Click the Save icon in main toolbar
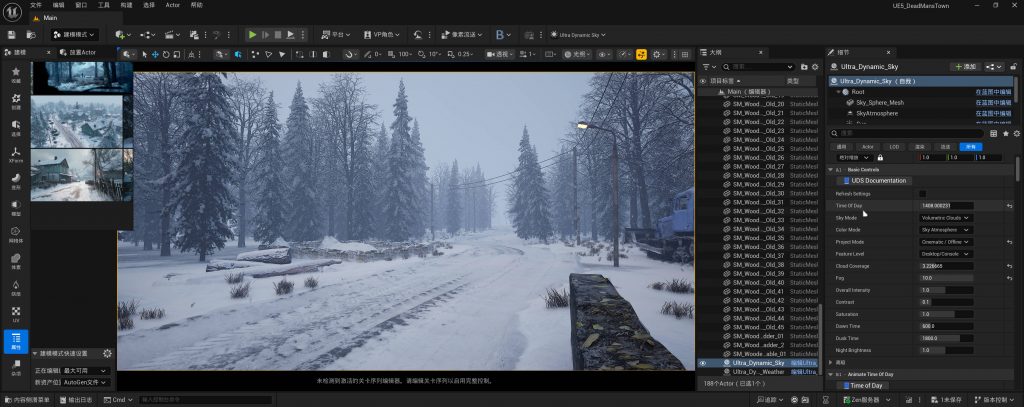Viewport: 1024px width, 407px height. click(x=12, y=34)
